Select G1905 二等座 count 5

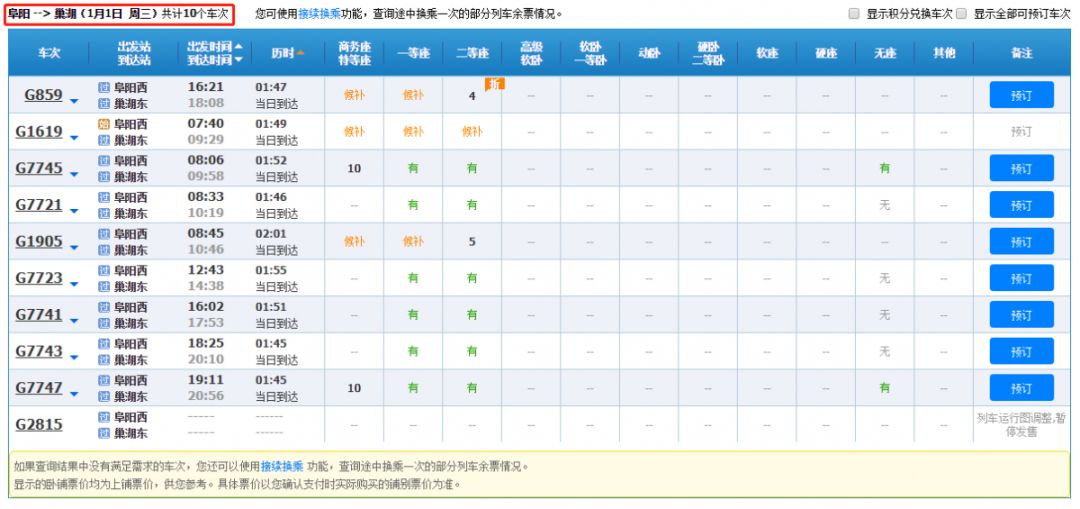click(472, 242)
